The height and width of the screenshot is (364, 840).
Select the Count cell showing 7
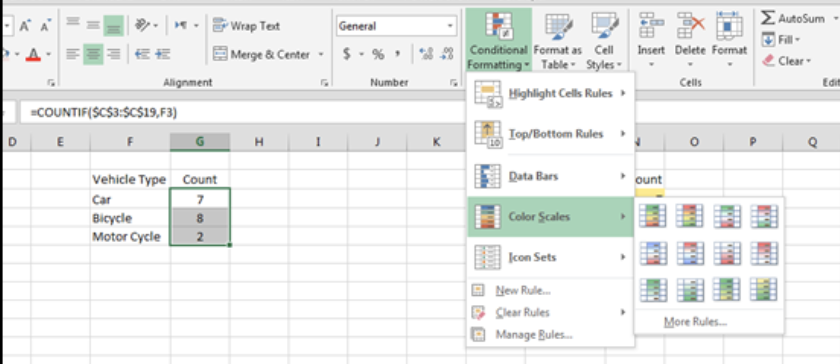coord(200,199)
